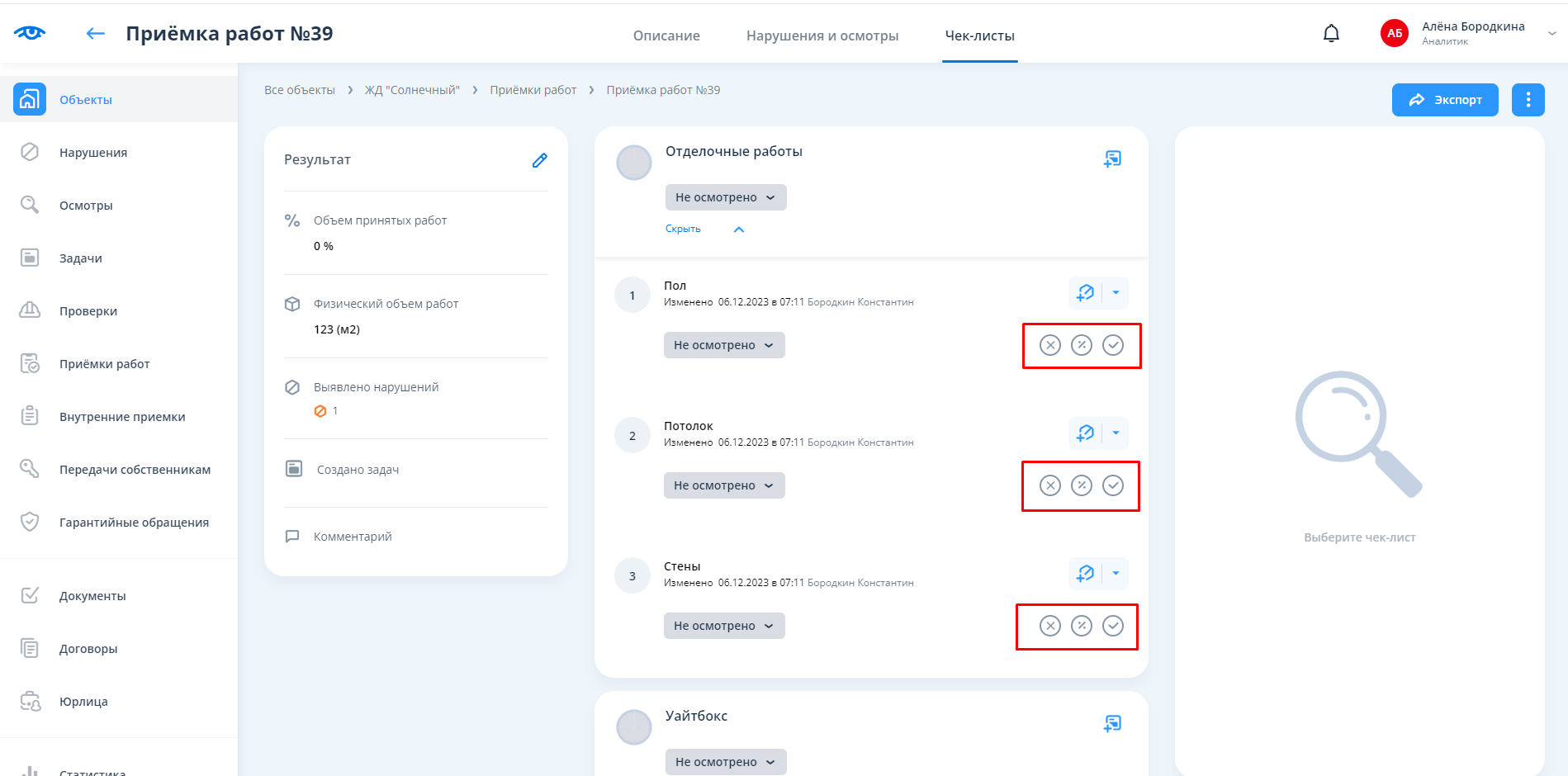Image resolution: width=1568 pixels, height=776 pixels.
Task: Click add-comment icon for Отделочные работы
Action: (x=1112, y=159)
